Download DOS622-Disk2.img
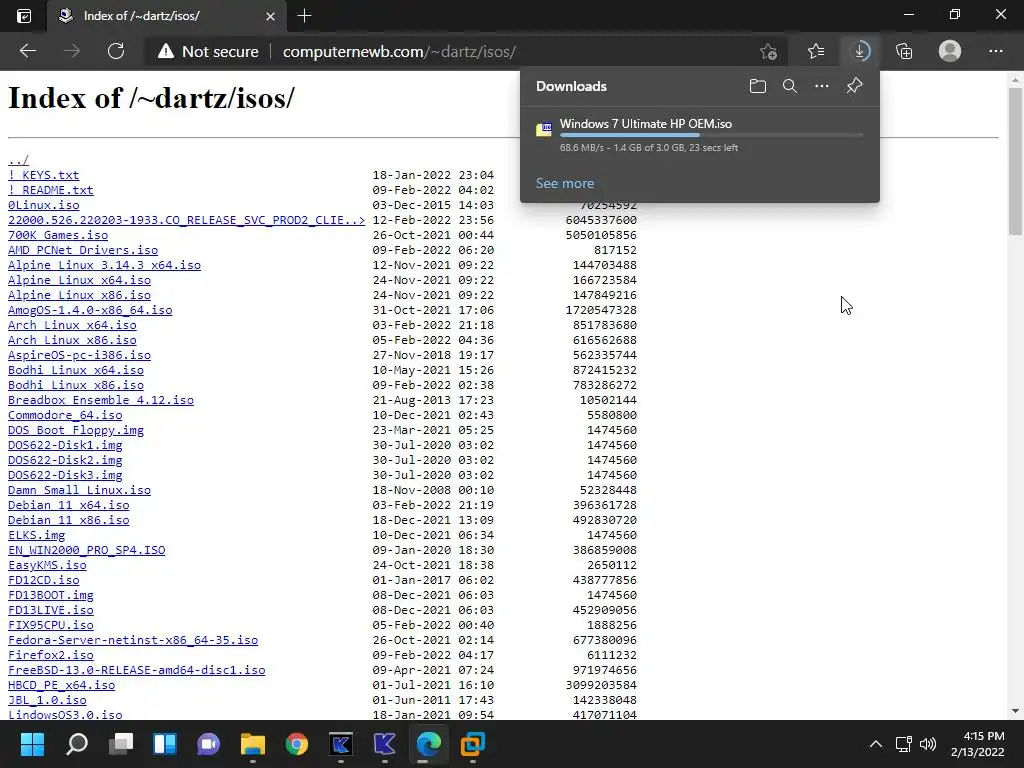This screenshot has width=1024, height=768. pos(65,460)
